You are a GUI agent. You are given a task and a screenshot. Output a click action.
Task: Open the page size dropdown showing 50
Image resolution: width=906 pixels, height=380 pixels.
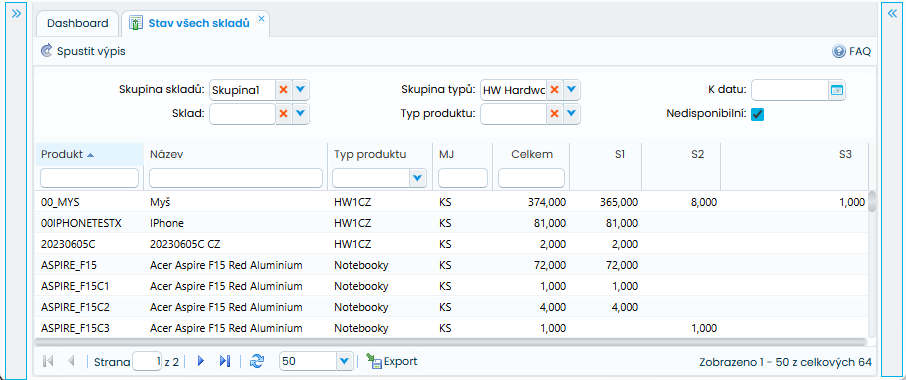(x=344, y=362)
